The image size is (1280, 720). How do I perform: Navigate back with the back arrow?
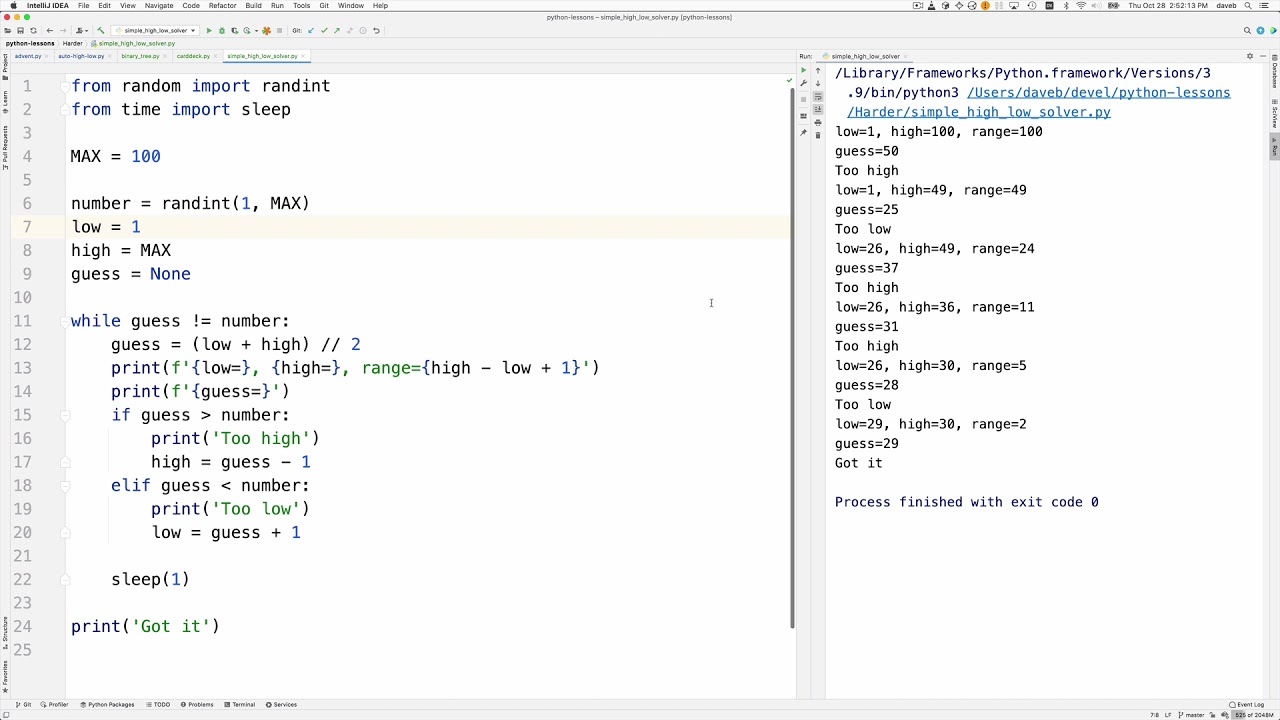[50, 31]
